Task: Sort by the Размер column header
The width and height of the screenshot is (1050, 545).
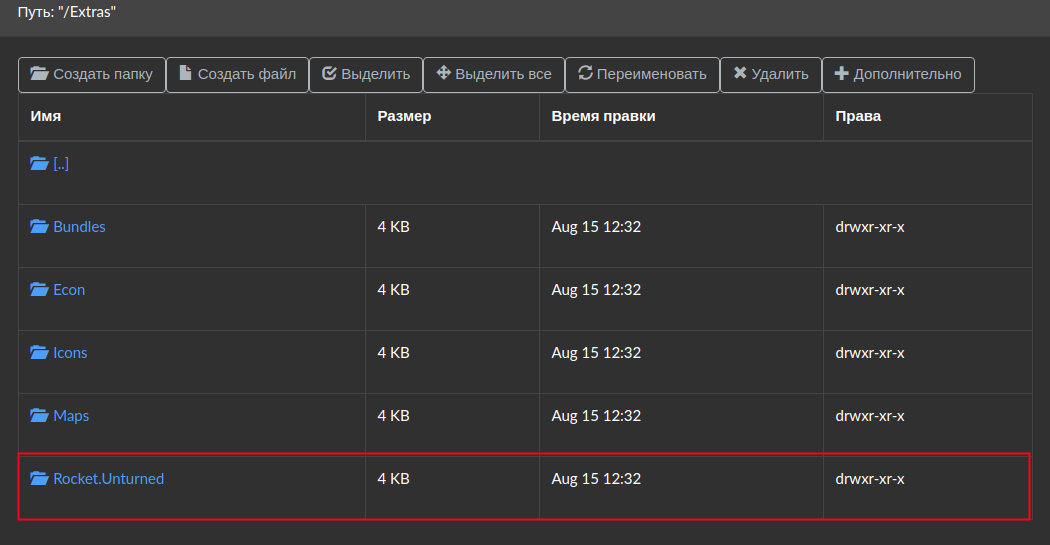Action: pyautogui.click(x=404, y=116)
